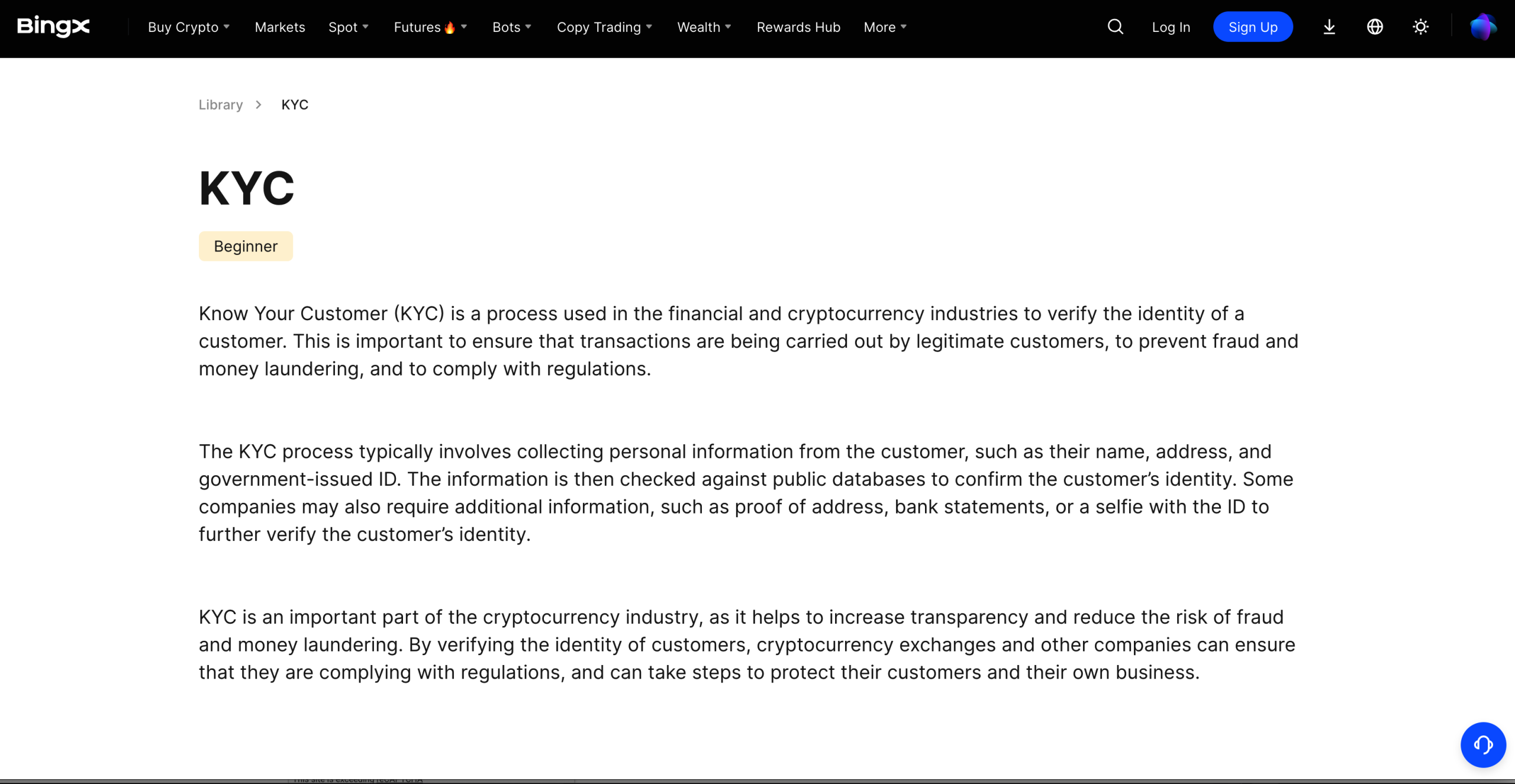Expand the Buy Crypto dropdown
This screenshot has height=784, width=1515.
189,27
